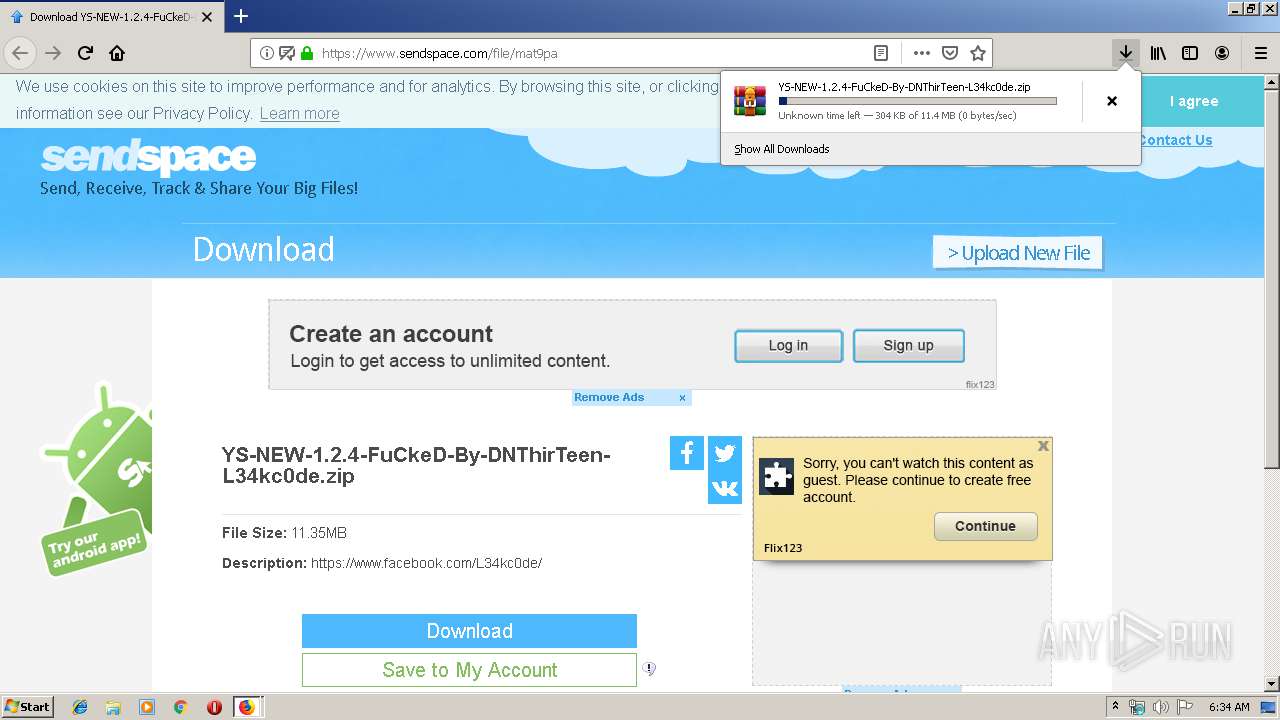Open the Library bookshelf icon
The width and height of the screenshot is (1280, 720).
click(1158, 53)
